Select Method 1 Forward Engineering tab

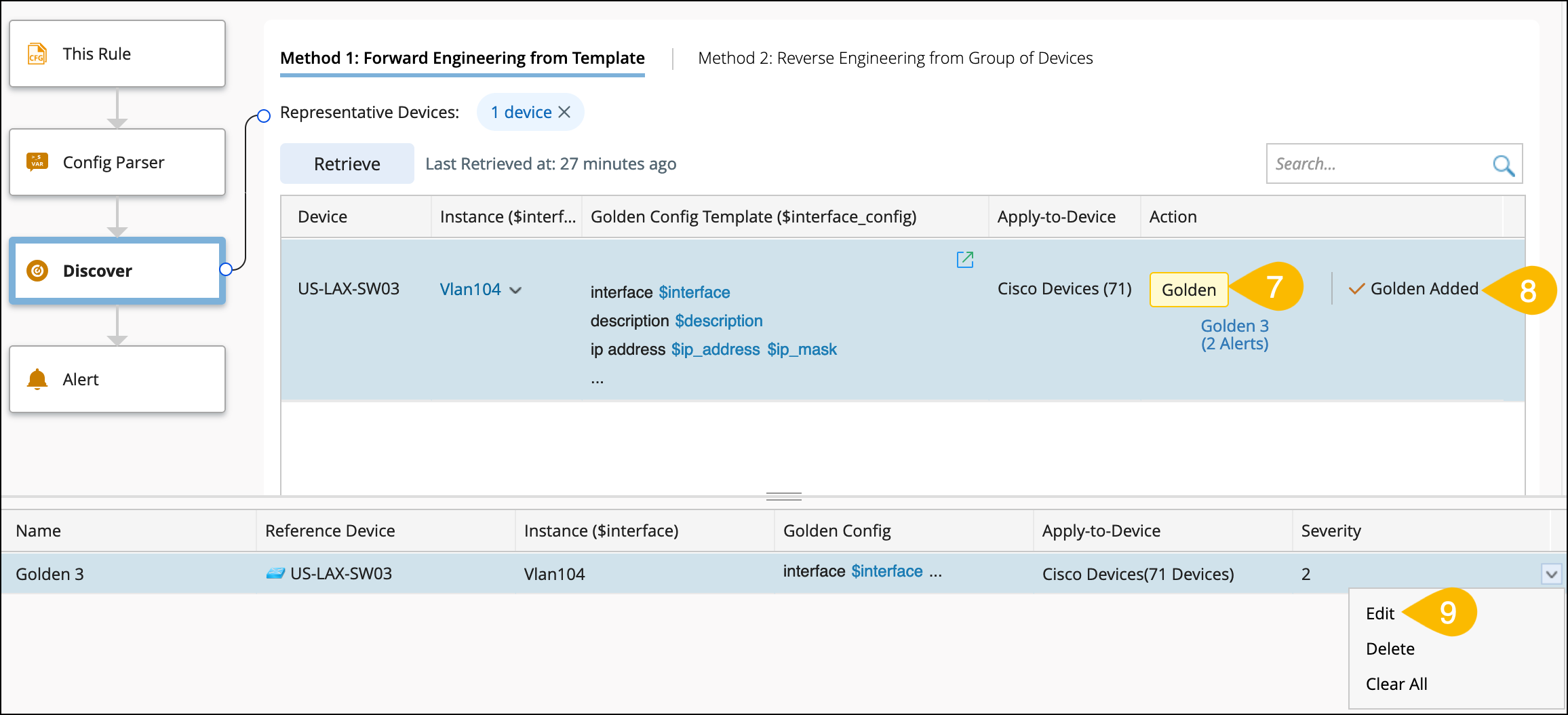[462, 58]
